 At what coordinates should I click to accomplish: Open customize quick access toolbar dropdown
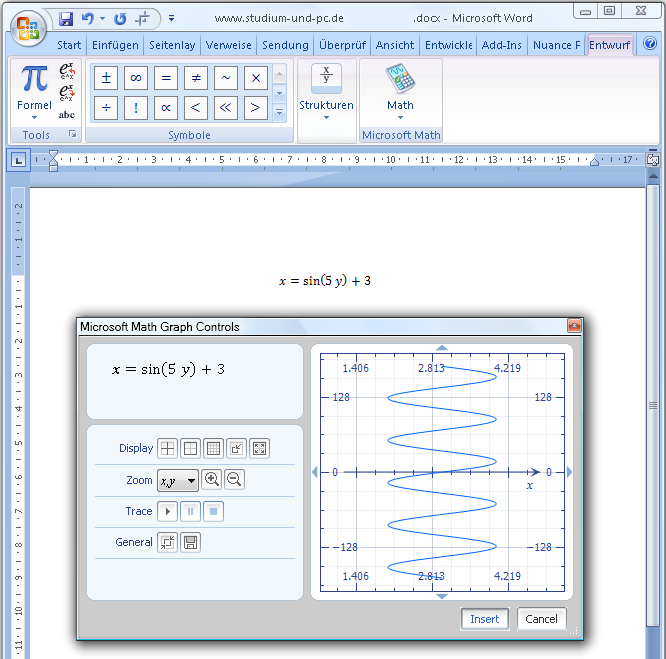pyautogui.click(x=171, y=18)
